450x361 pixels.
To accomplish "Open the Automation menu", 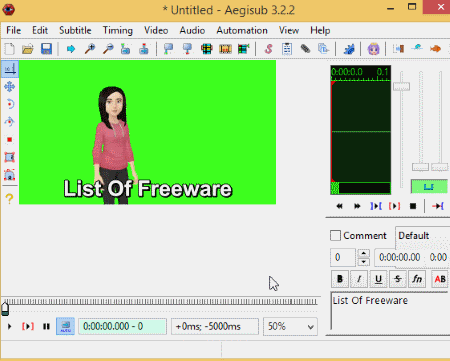I will pyautogui.click(x=242, y=30).
